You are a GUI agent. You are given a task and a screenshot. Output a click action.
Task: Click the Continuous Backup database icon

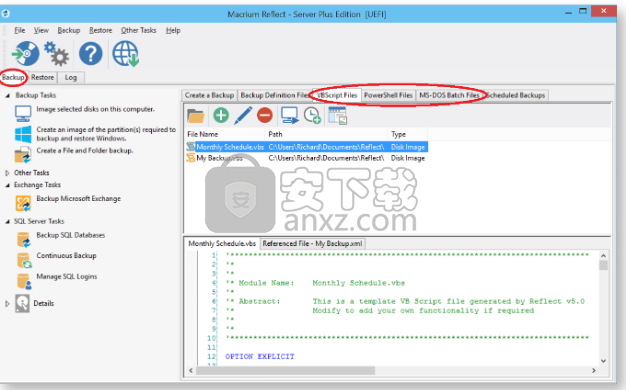[x=24, y=260]
